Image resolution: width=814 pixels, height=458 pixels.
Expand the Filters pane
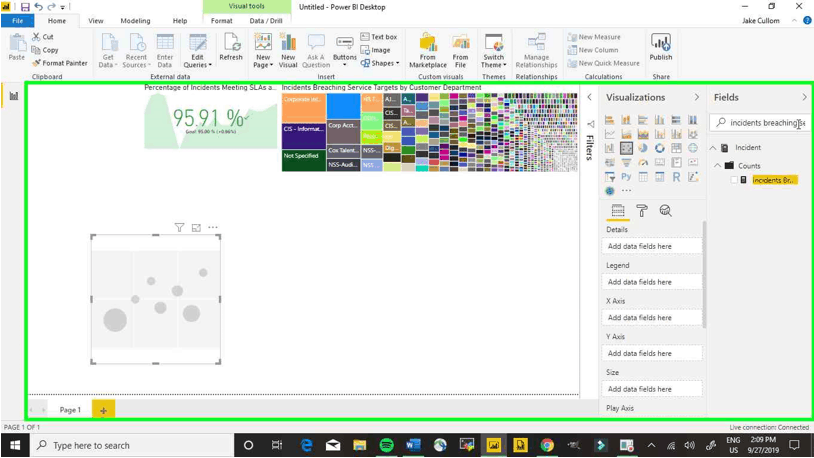point(589,97)
